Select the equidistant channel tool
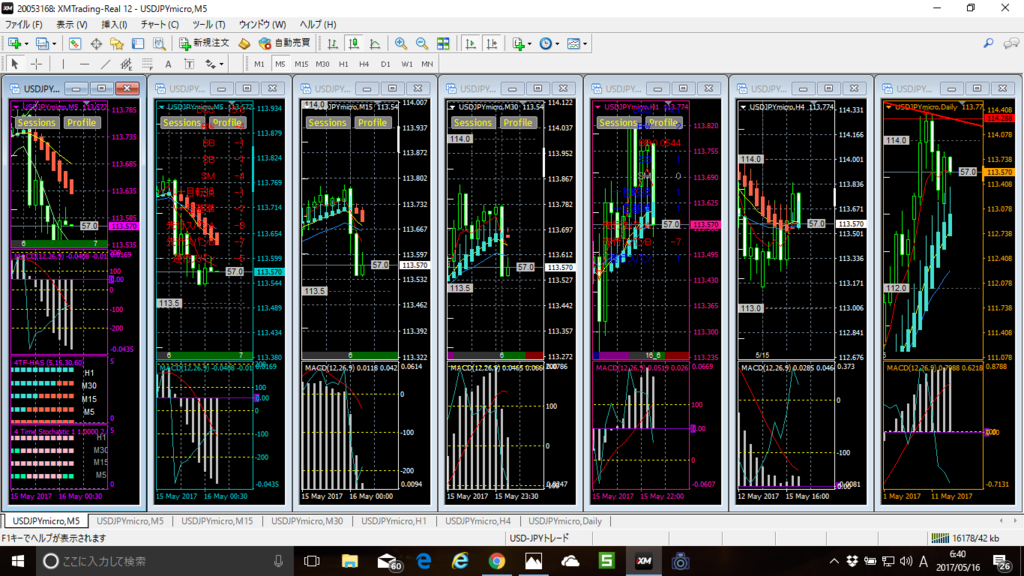 (x=126, y=64)
